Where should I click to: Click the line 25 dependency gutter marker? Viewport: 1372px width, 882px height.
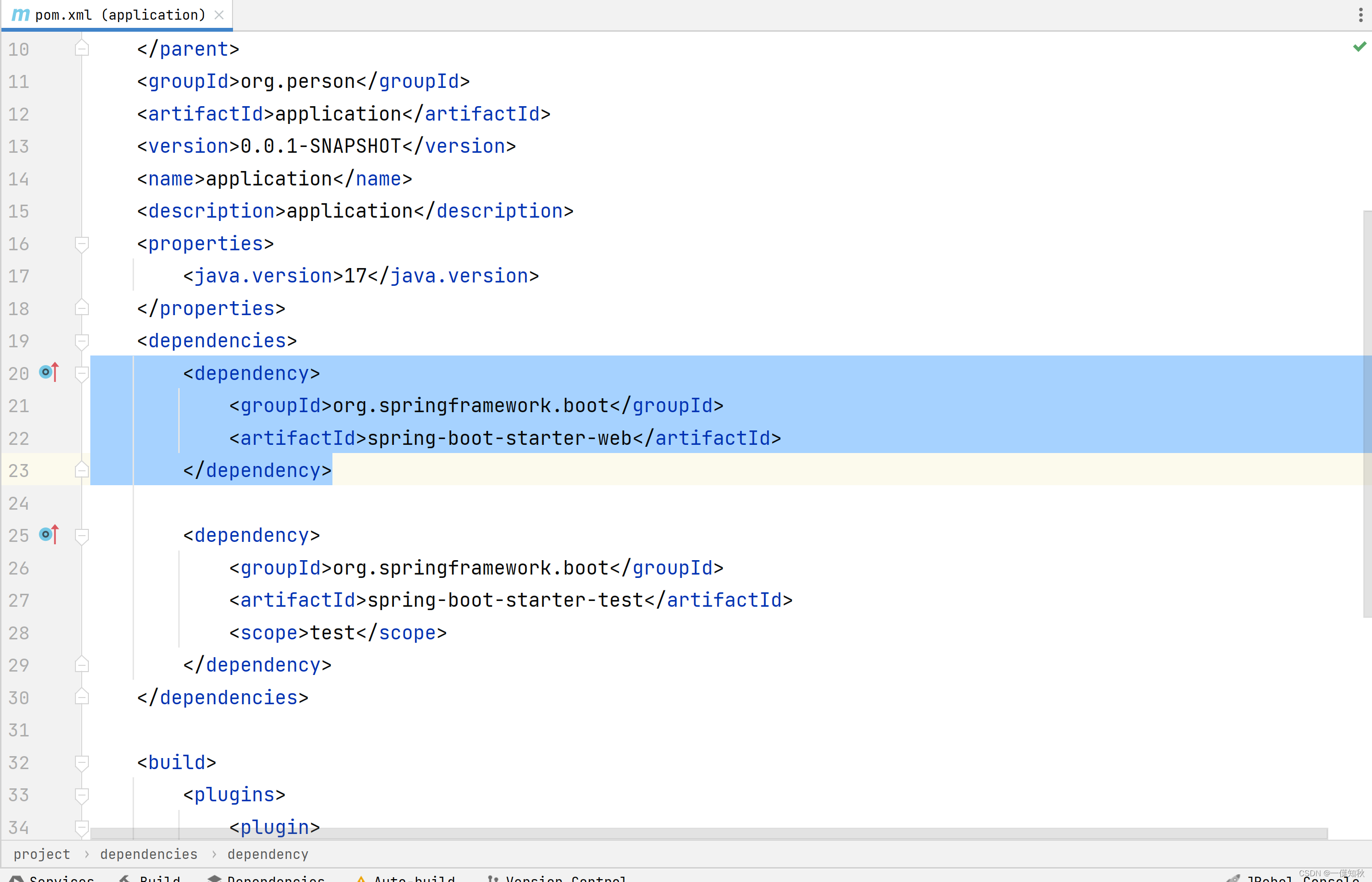pos(49,534)
